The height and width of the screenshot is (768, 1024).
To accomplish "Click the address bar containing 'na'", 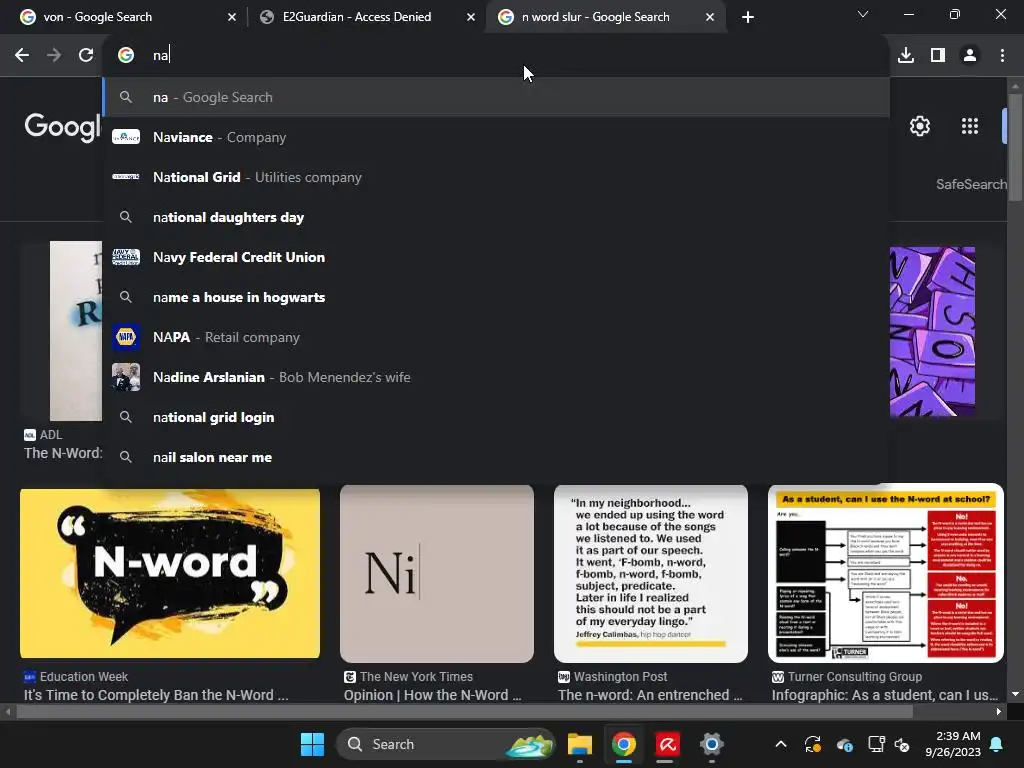I will click(496, 56).
